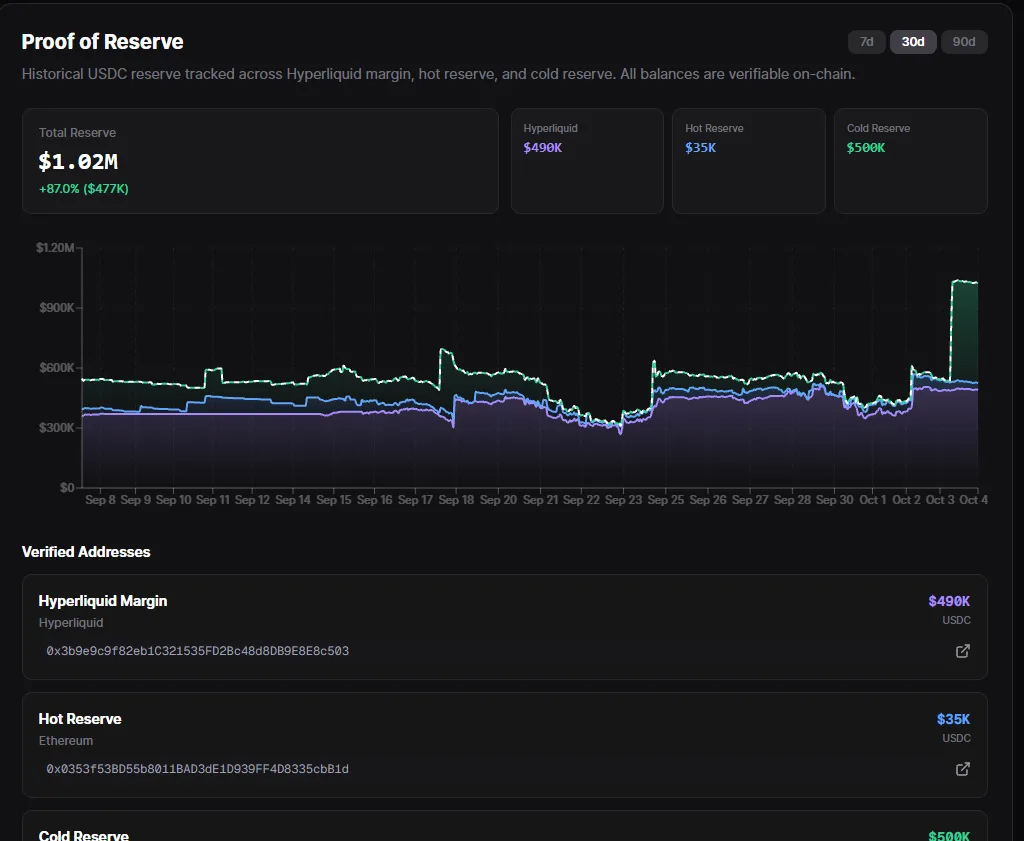Click the Ethereum network label
1024x841 pixels.
click(x=65, y=740)
